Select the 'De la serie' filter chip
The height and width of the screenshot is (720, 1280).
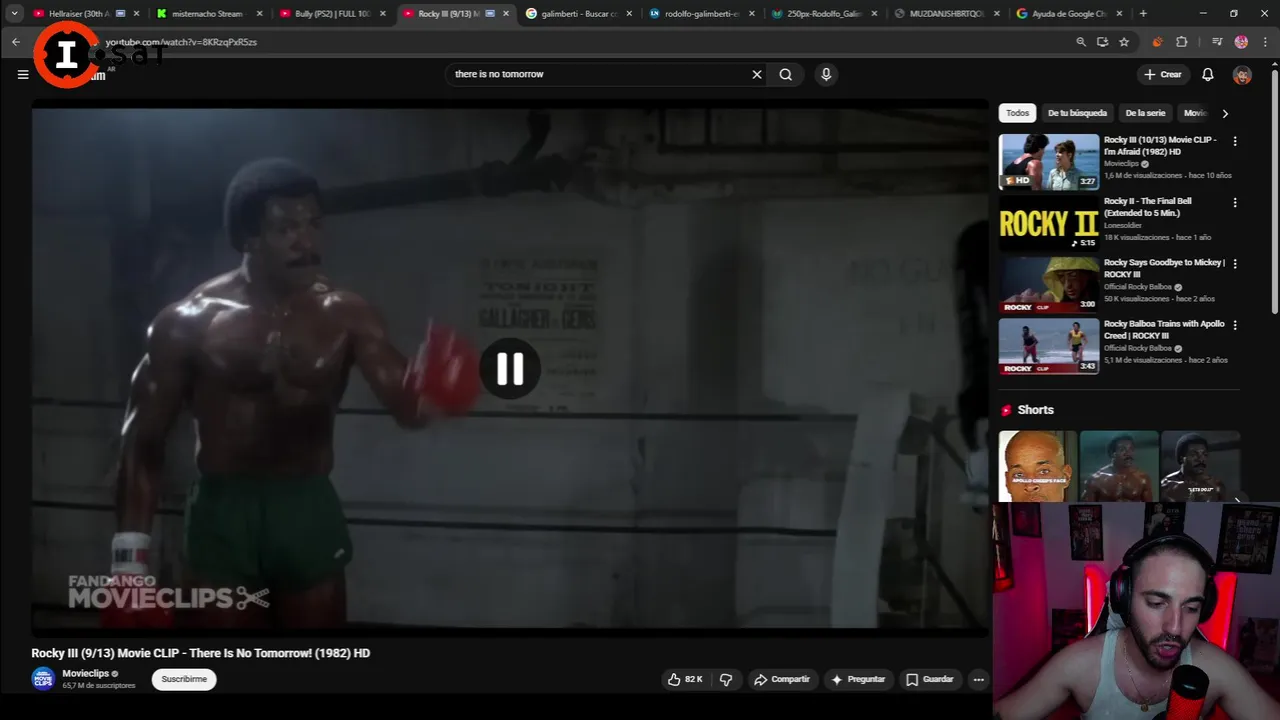coord(1145,113)
